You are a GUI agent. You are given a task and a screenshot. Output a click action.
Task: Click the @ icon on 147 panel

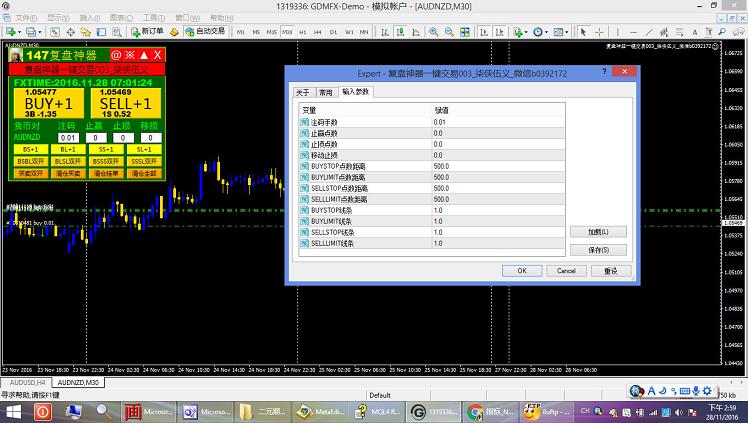116,55
